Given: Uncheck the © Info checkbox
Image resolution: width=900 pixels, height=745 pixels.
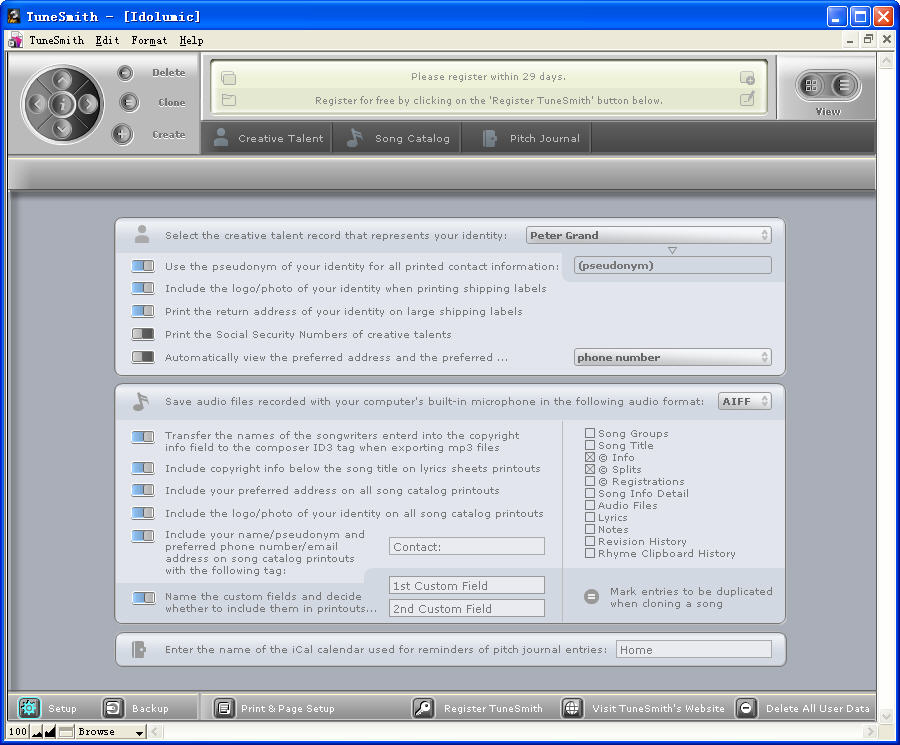Looking at the screenshot, I should 589,457.
